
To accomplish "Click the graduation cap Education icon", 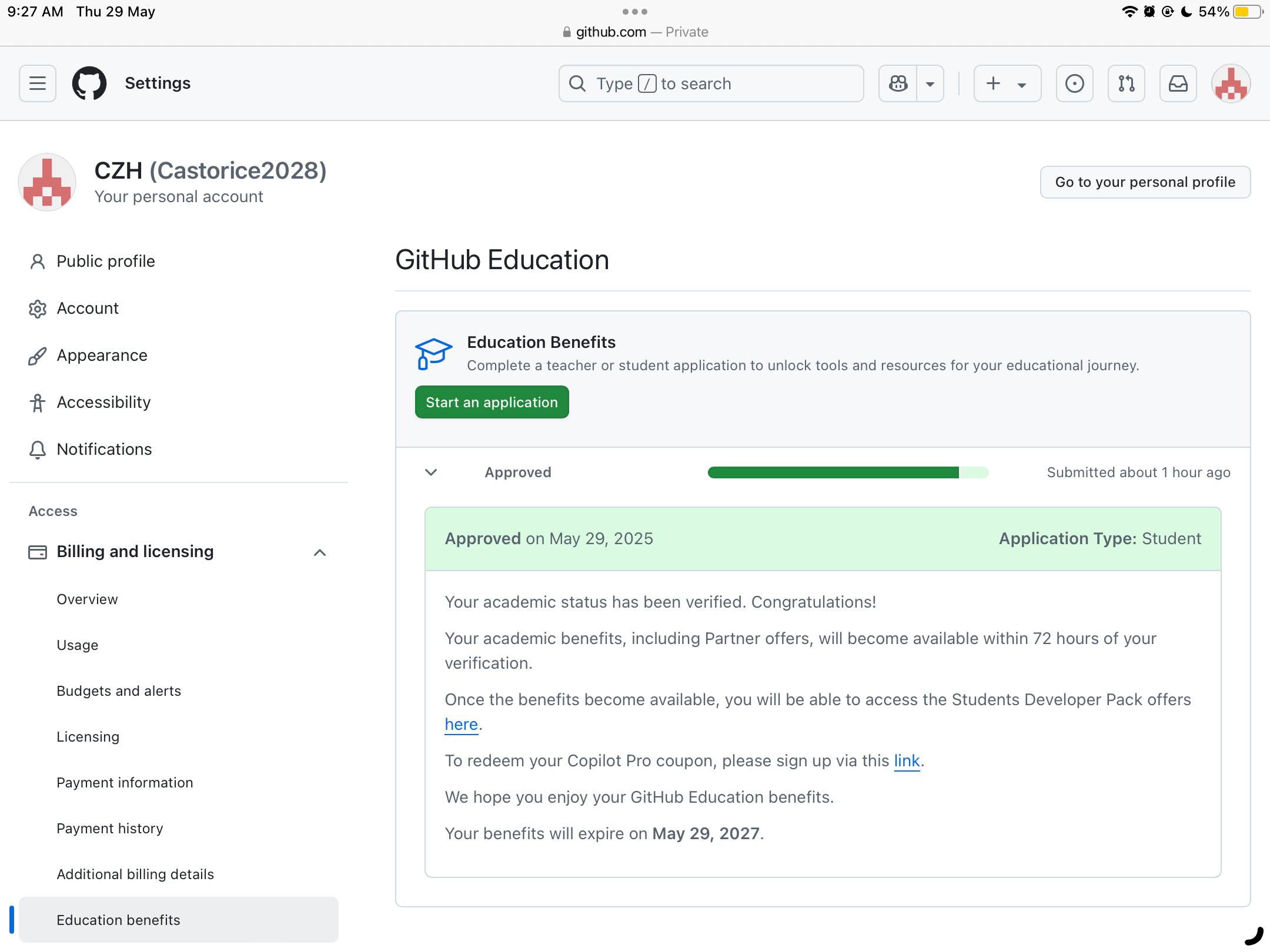I will pyautogui.click(x=433, y=354).
